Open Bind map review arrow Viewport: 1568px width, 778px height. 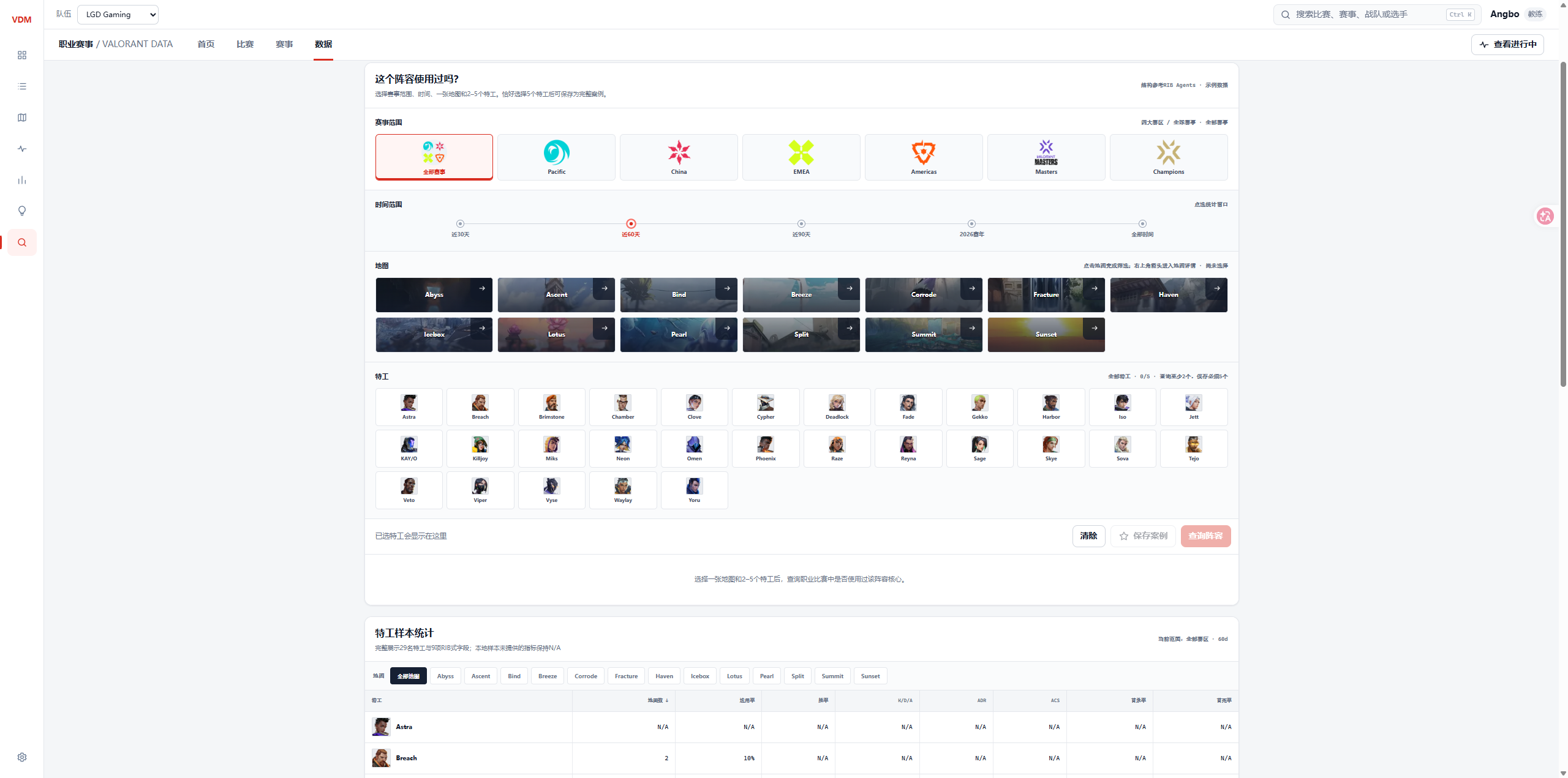[x=727, y=288]
